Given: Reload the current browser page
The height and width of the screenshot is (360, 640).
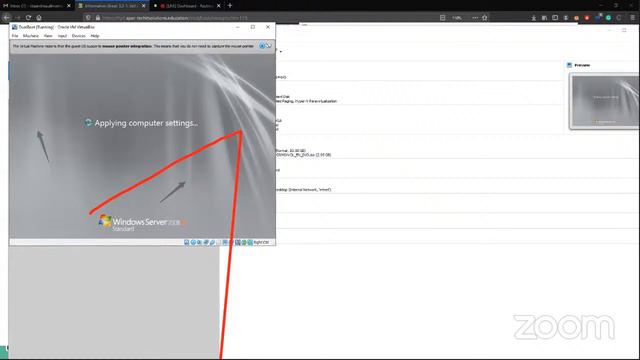Looking at the screenshot, I should tap(28, 18).
